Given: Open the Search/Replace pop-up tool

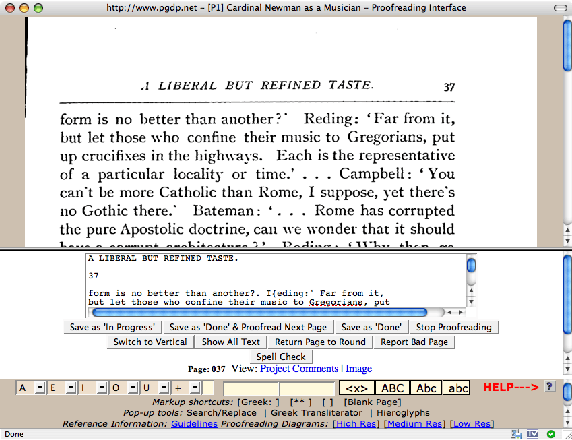Looking at the screenshot, I should point(221,413).
